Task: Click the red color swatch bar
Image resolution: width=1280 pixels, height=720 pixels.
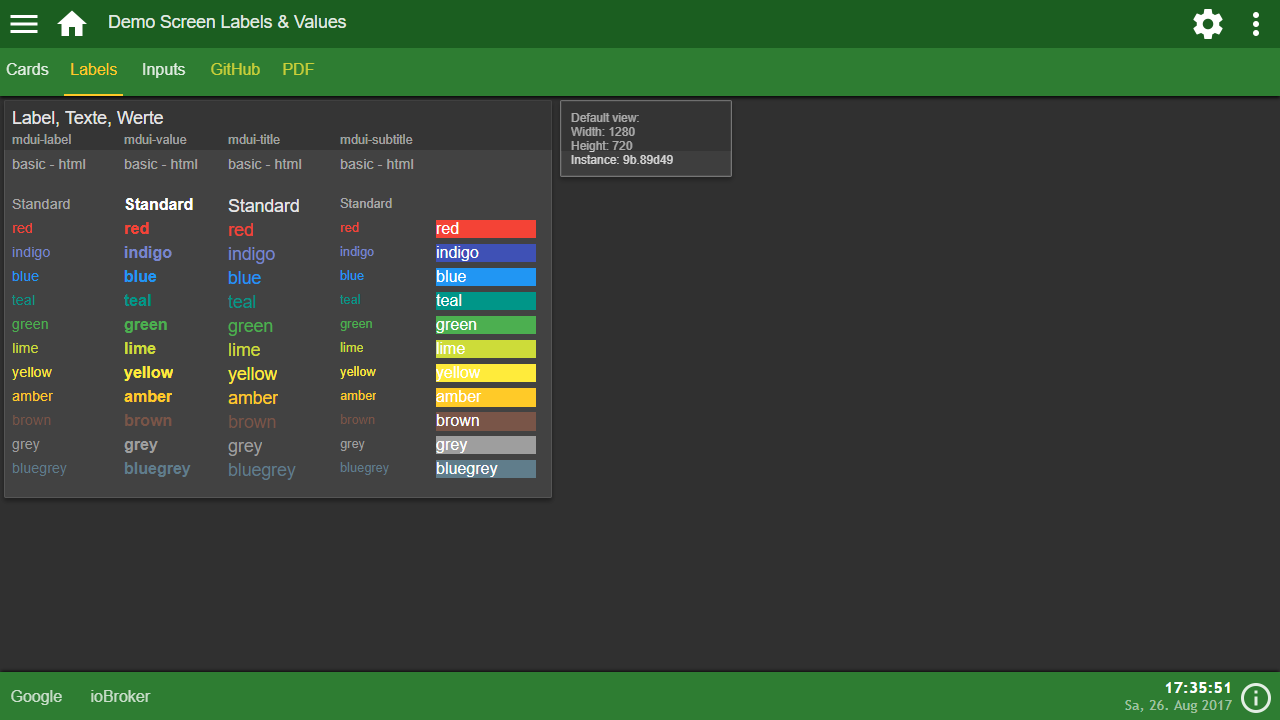Action: click(x=486, y=229)
